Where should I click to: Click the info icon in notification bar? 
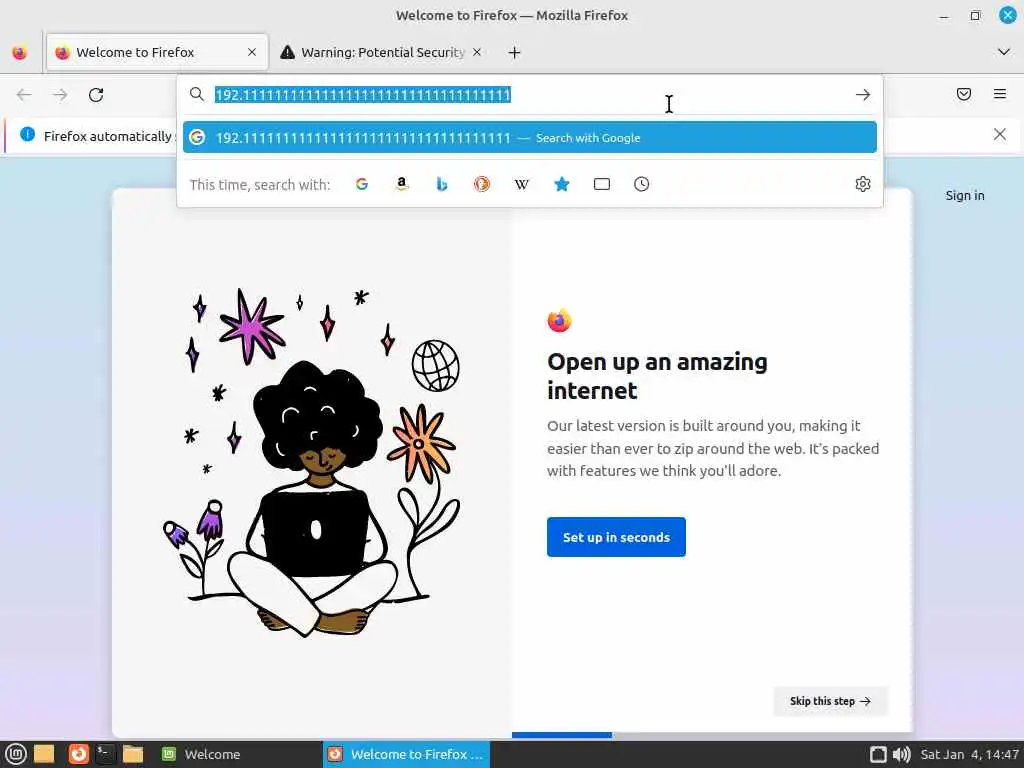pyautogui.click(x=27, y=135)
